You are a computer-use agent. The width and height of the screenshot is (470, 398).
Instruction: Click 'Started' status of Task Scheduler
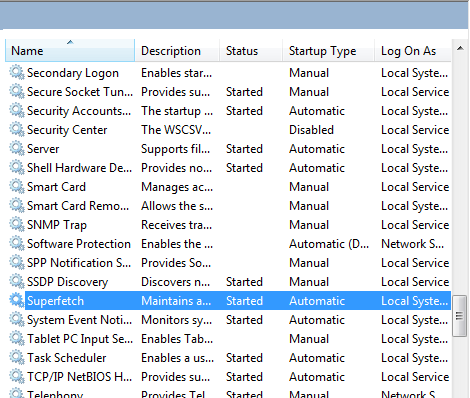244,358
